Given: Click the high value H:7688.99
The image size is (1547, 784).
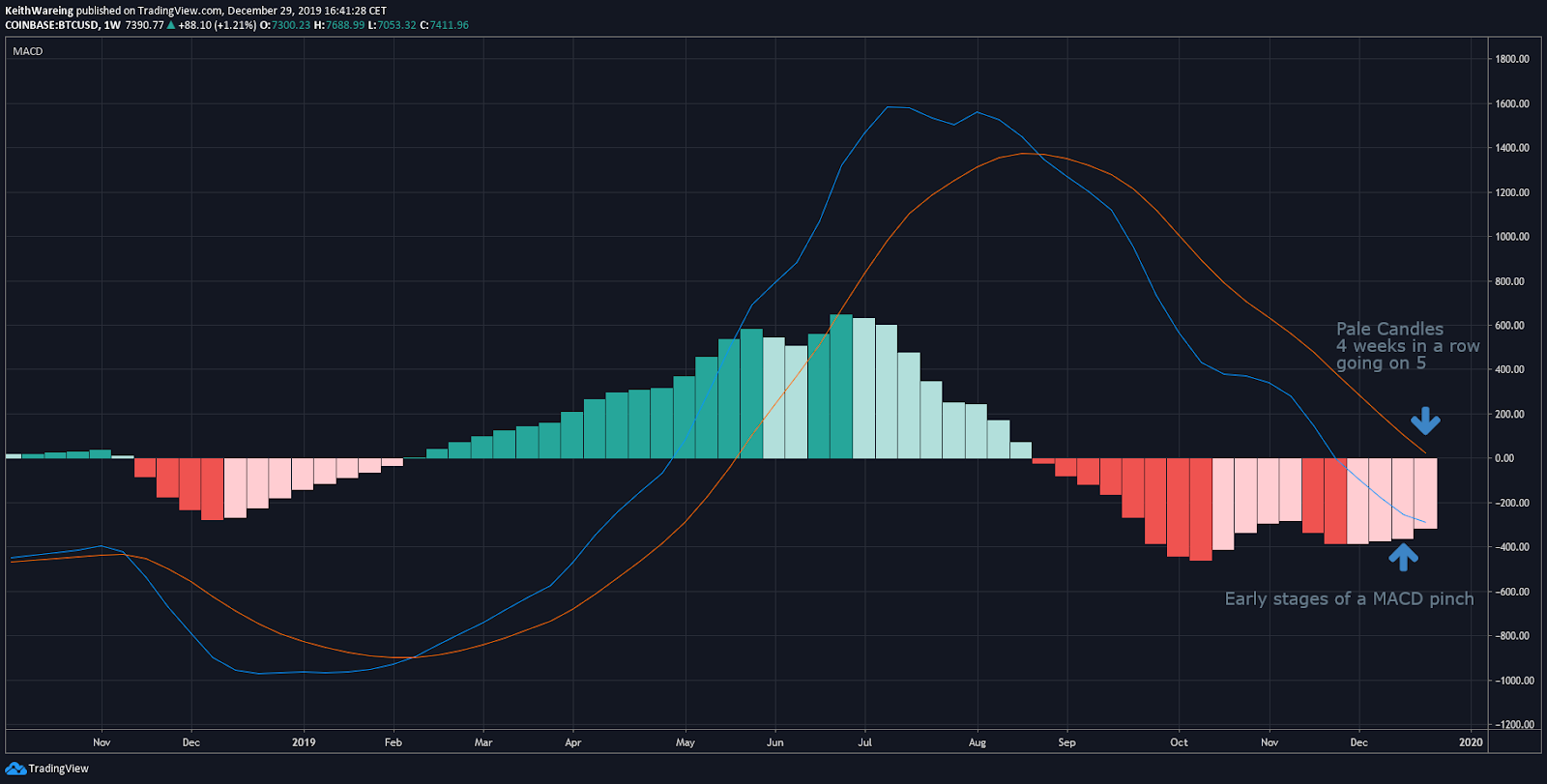Looking at the screenshot, I should tap(338, 25).
